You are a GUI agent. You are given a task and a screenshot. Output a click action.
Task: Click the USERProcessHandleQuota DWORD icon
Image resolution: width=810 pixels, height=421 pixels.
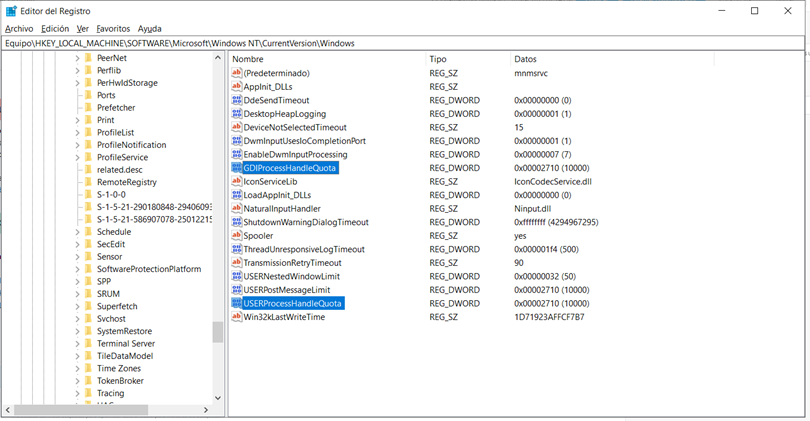(237, 303)
